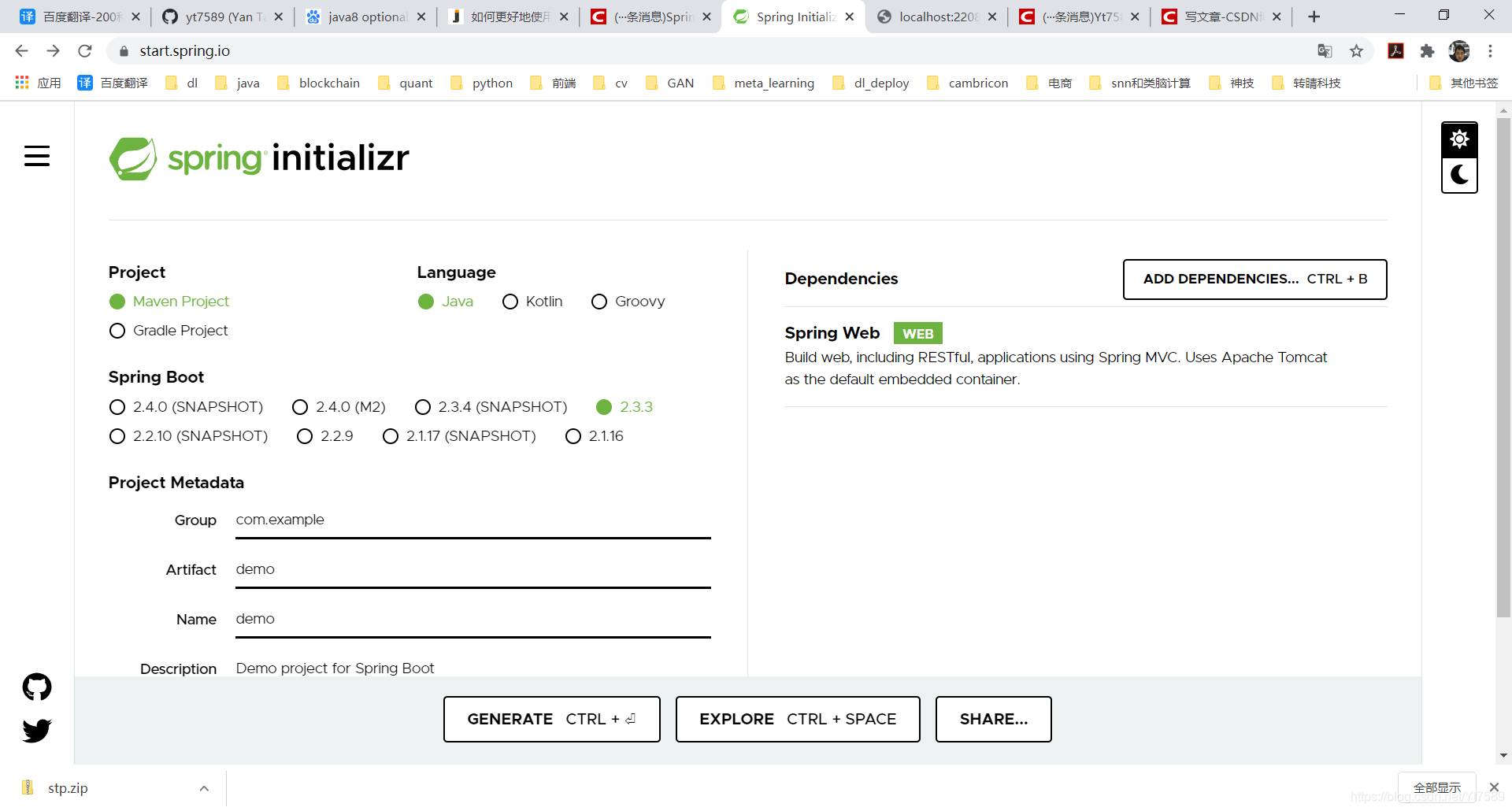Choose Kotlin as language
Screen dimensions: 1512x811
(x=532, y=302)
